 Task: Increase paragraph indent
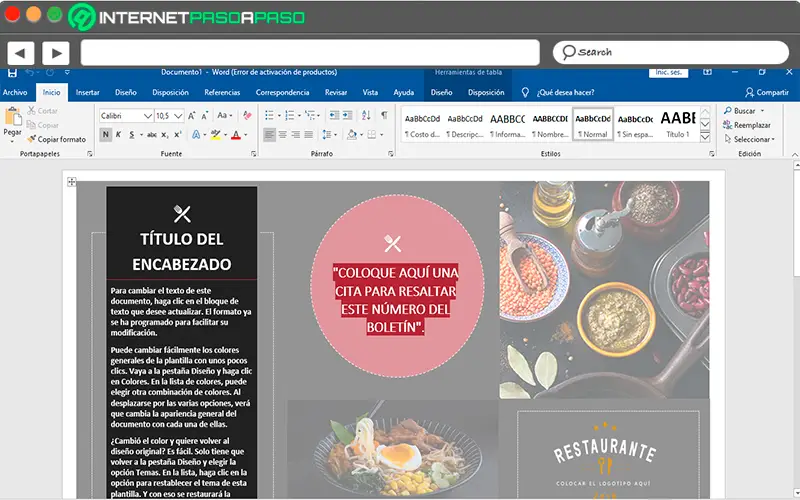(347, 116)
